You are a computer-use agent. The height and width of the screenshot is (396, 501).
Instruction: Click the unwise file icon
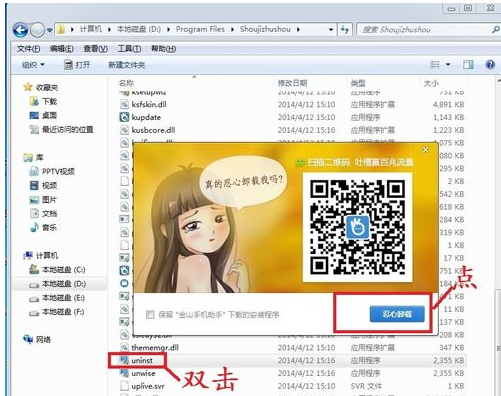(124, 373)
